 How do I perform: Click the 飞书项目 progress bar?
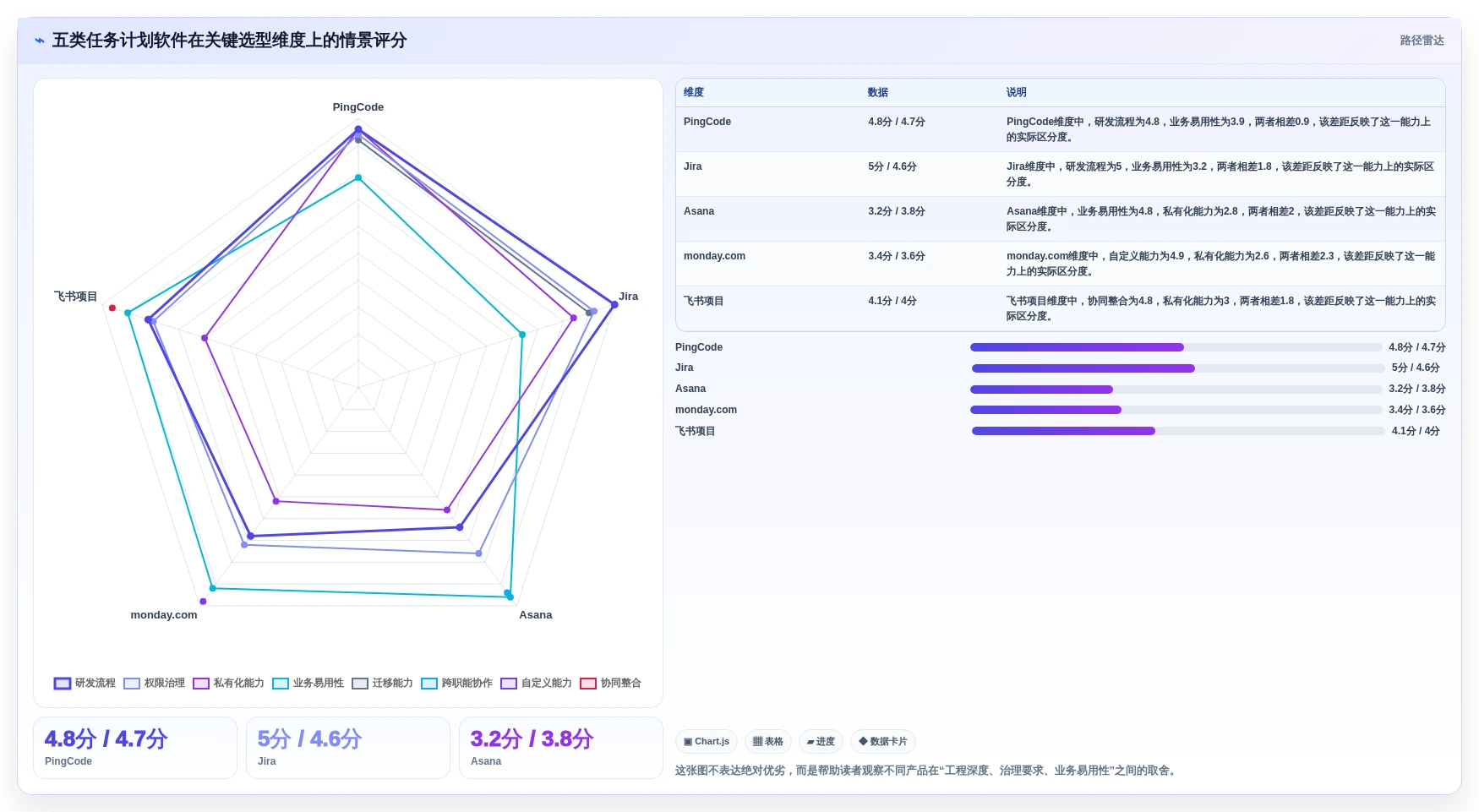1178,431
